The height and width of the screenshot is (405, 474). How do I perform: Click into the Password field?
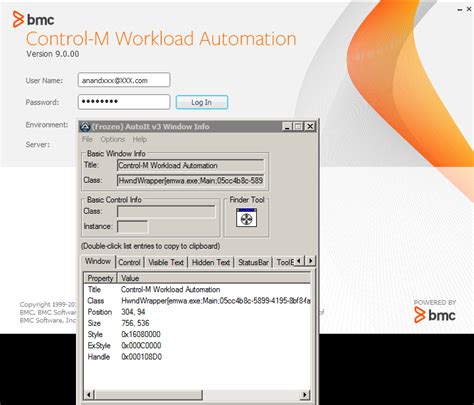(x=124, y=102)
